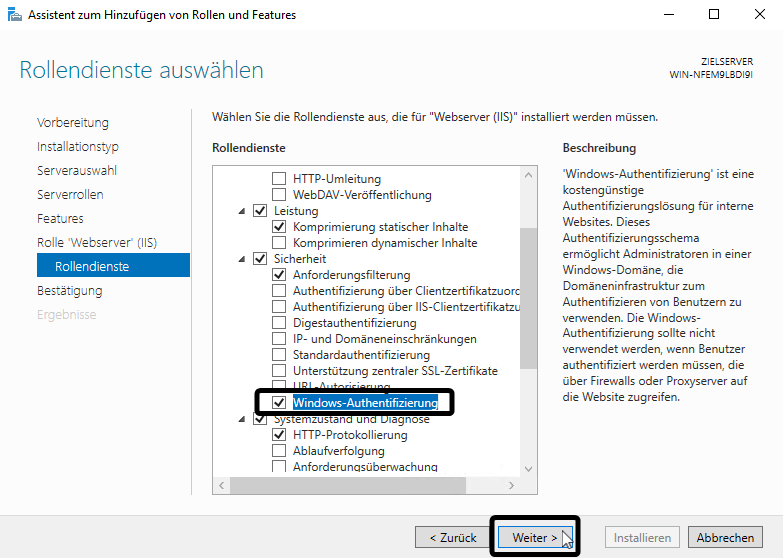Collapse the Leistung tree node
This screenshot has height=558, width=783.
pyautogui.click(x=242, y=211)
